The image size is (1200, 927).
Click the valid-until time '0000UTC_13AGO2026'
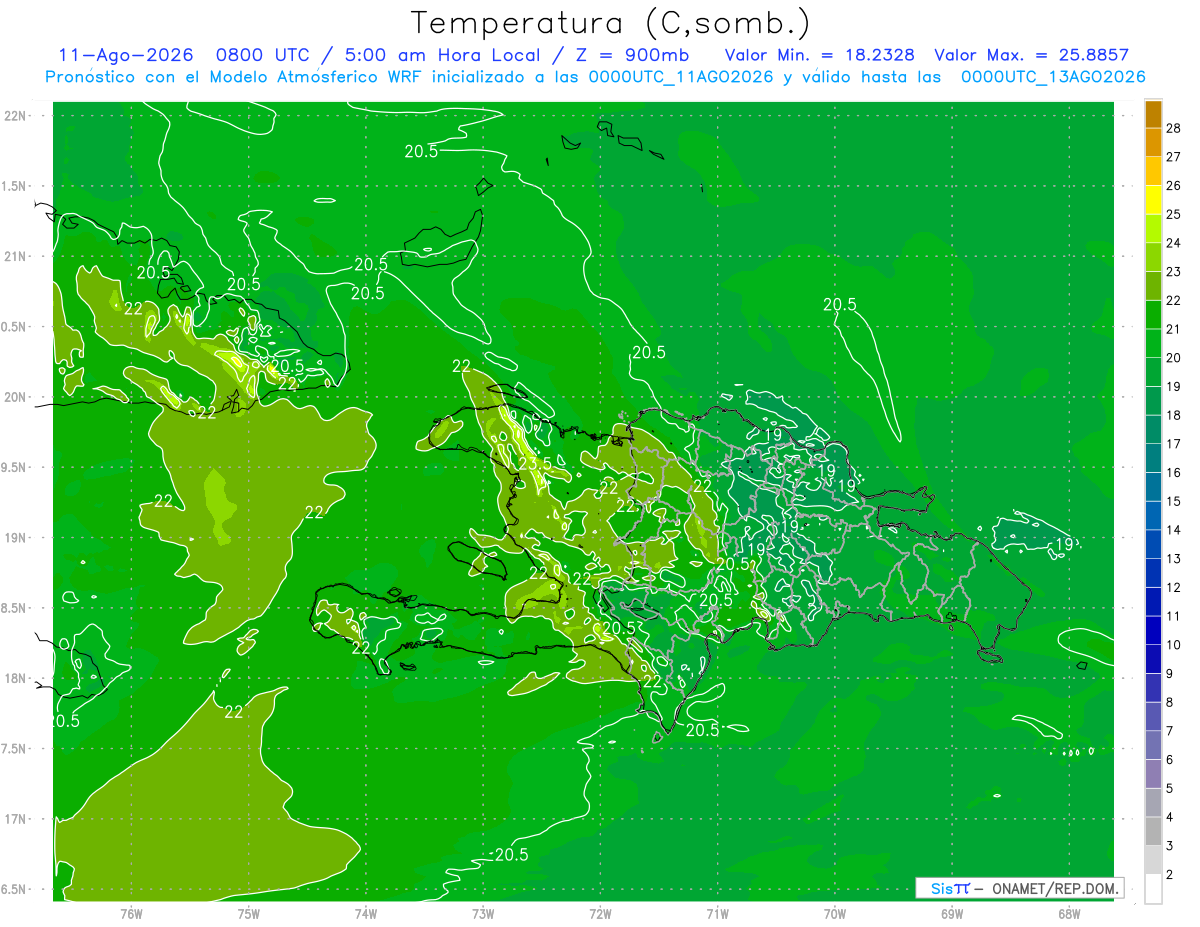(1053, 77)
